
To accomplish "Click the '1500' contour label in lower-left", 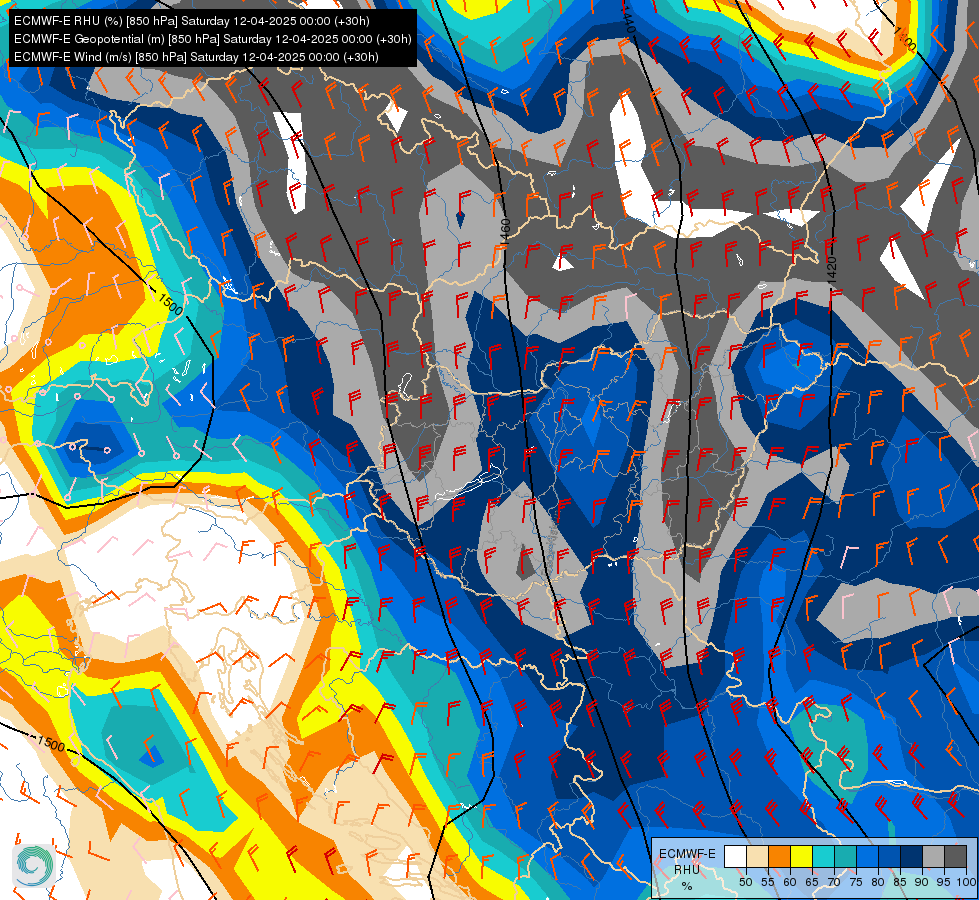I will 51,744.
